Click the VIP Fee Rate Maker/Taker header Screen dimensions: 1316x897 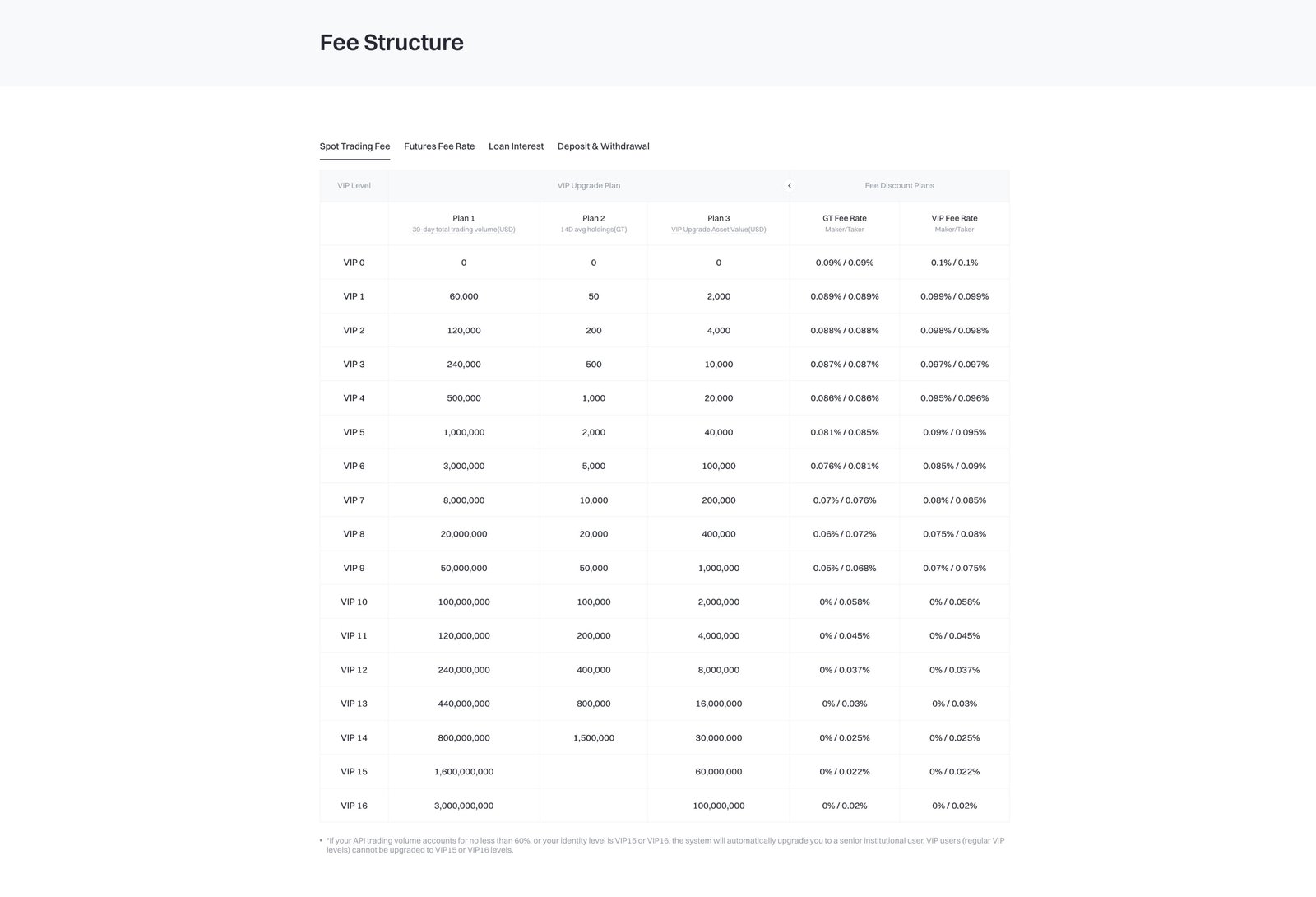point(953,224)
